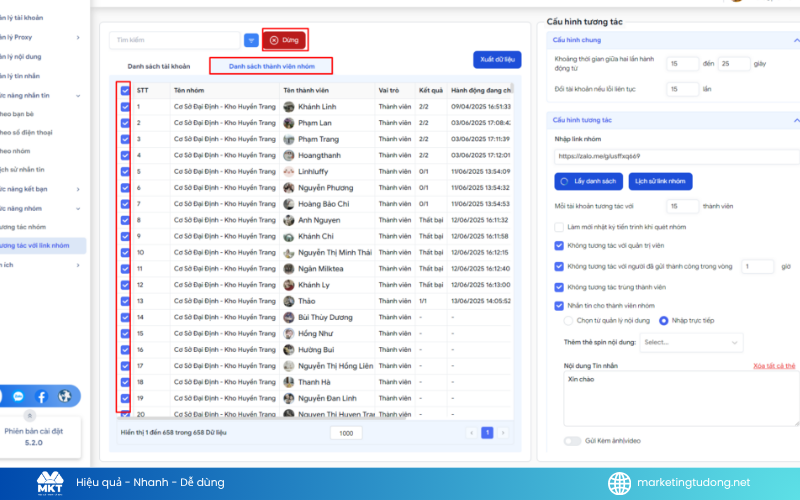The image size is (800, 500).
Task: Click the members-per-account number field
Action: pos(682,206)
